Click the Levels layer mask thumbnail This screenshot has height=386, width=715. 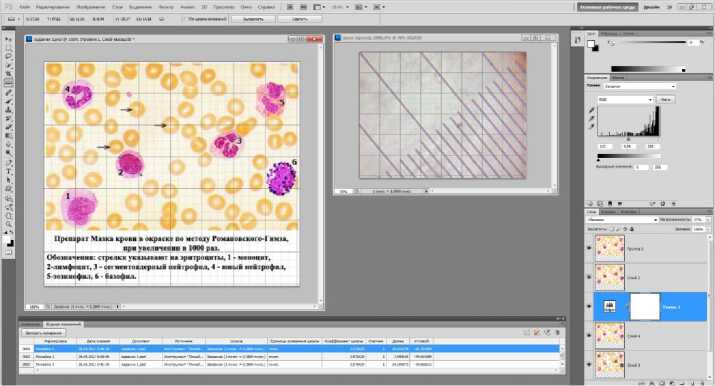click(x=645, y=306)
